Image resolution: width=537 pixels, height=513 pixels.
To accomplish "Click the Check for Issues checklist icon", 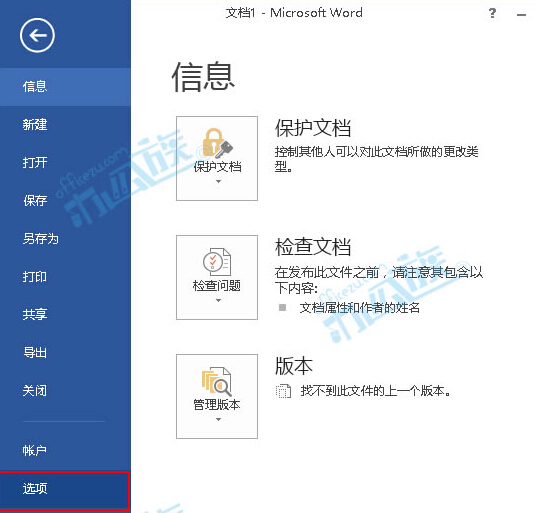I will tap(217, 262).
